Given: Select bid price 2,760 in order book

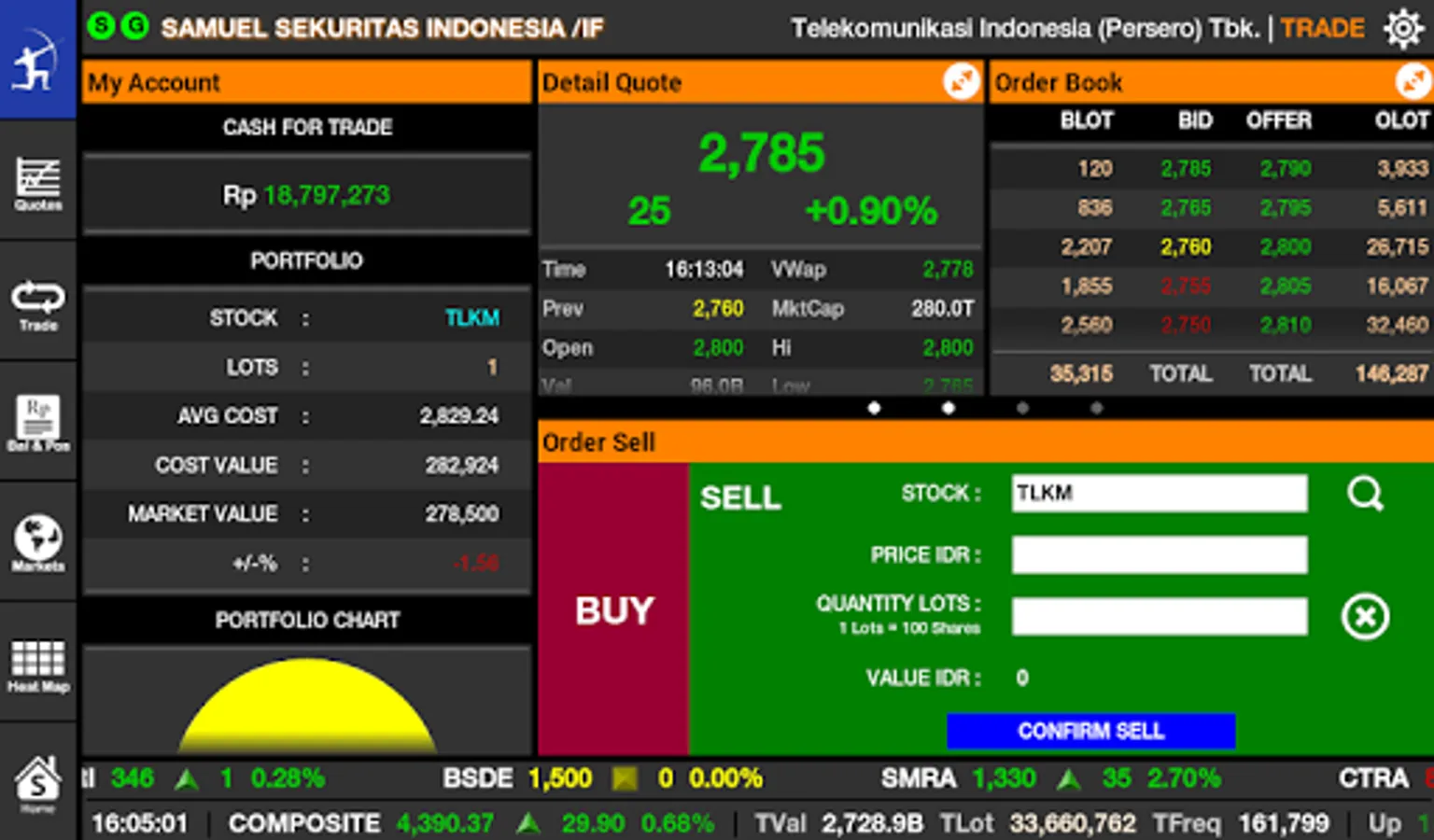Looking at the screenshot, I should (1186, 247).
